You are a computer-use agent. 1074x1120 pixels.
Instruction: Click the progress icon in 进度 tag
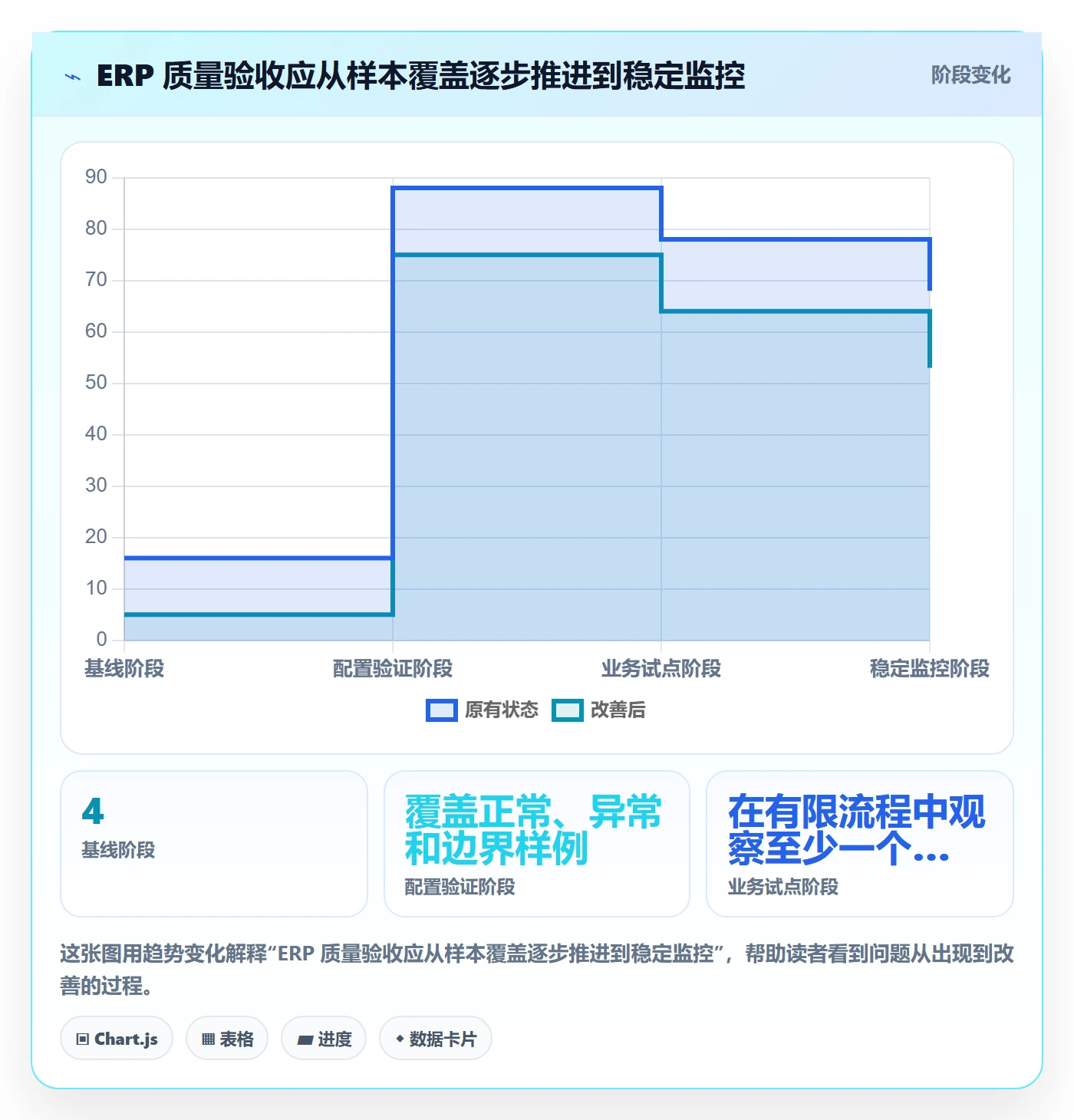[305, 1040]
